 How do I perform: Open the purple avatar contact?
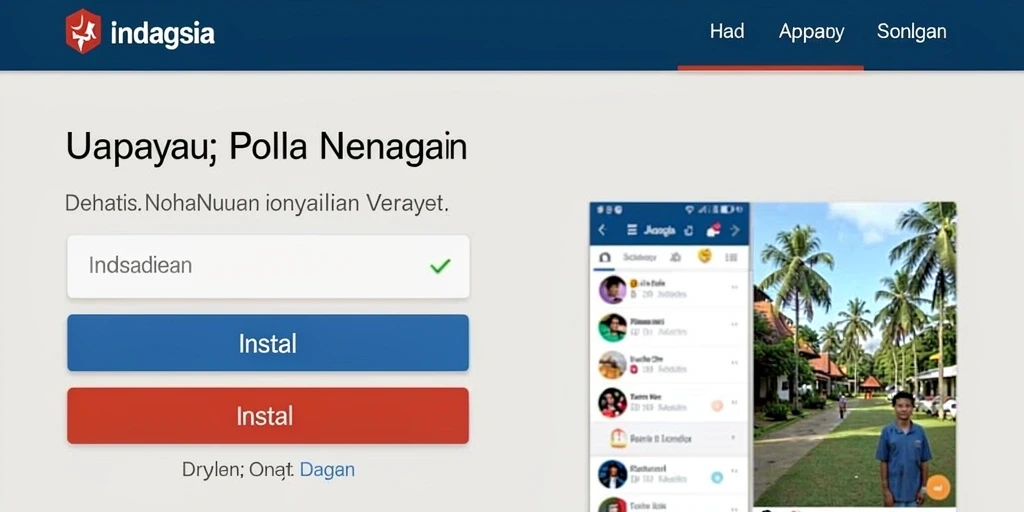[x=613, y=289]
